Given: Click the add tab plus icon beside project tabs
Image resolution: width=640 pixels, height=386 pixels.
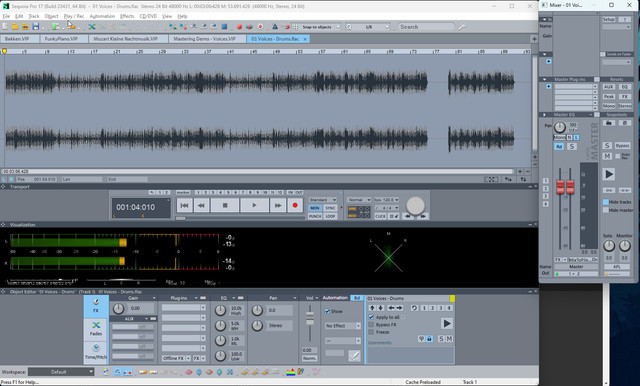Looking at the screenshot, I should (534, 39).
